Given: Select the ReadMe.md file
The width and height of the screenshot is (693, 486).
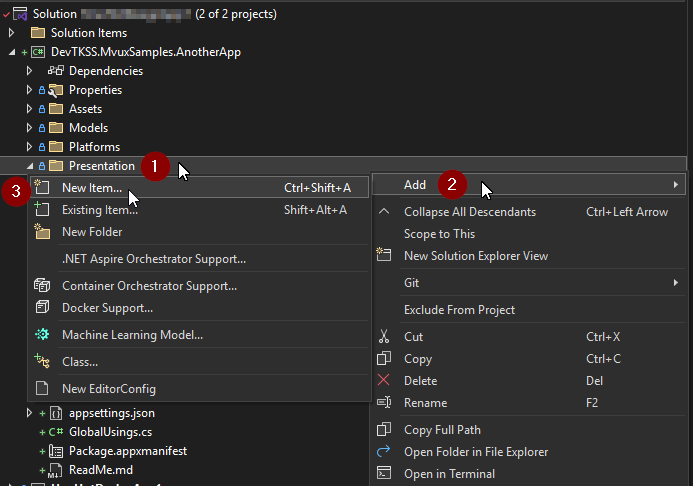Looking at the screenshot, I should tap(101, 470).
